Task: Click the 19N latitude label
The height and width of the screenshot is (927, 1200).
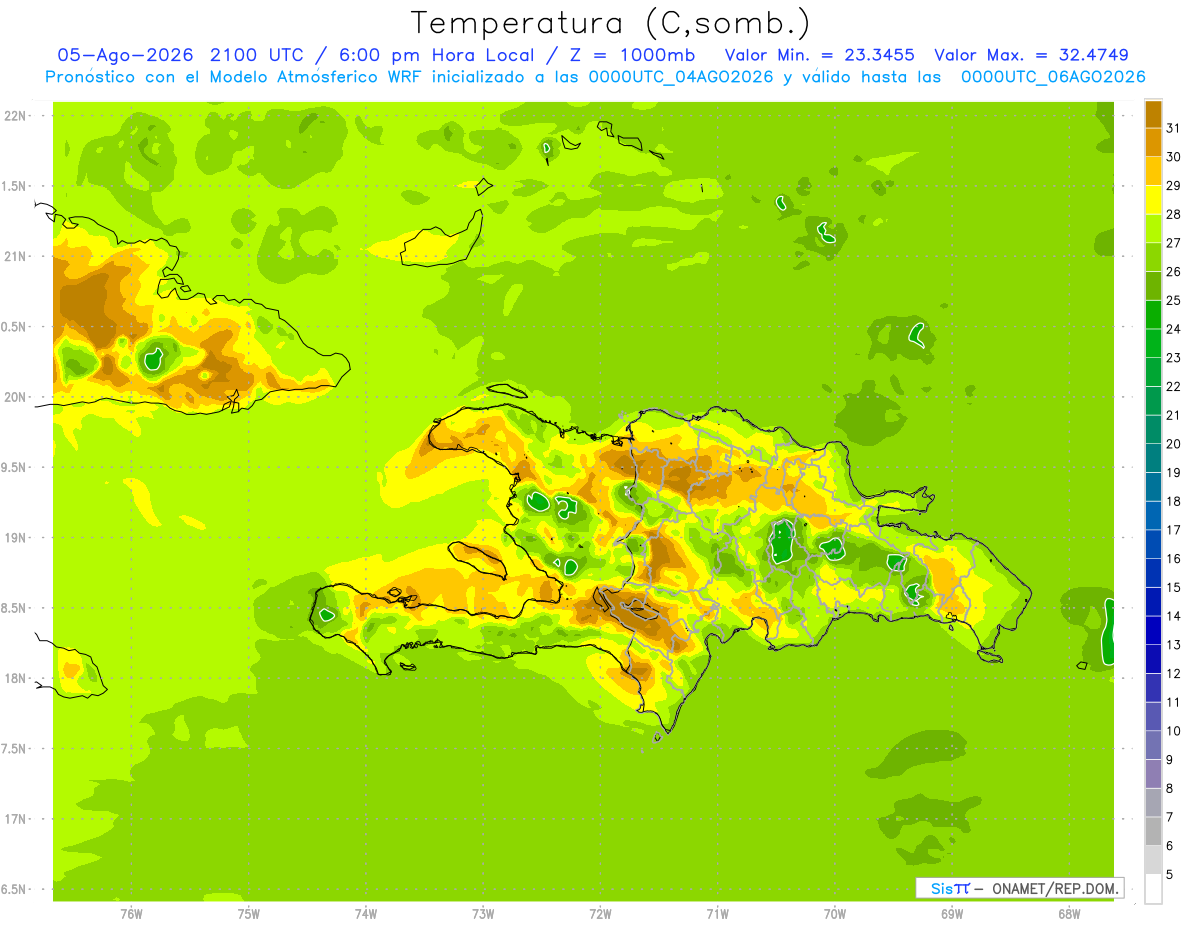Action: click(x=16, y=537)
